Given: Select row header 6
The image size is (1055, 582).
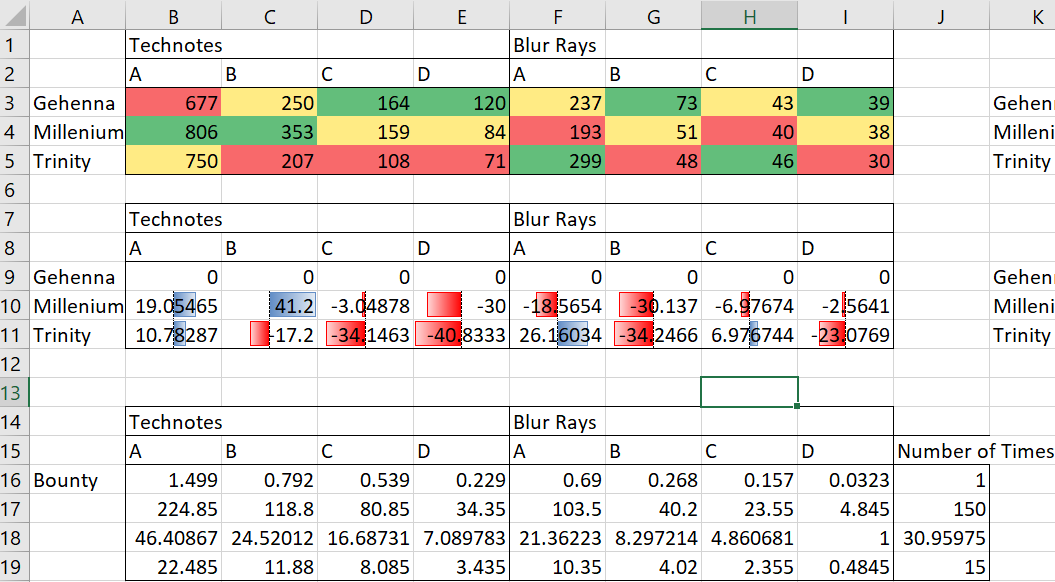Looking at the screenshot, I should (15, 190).
